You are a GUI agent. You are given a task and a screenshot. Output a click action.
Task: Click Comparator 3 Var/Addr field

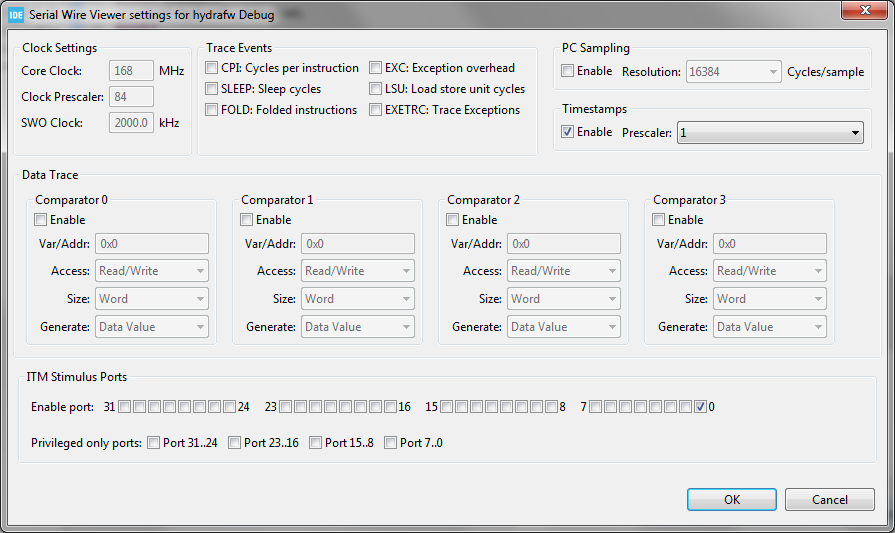[x=770, y=244]
